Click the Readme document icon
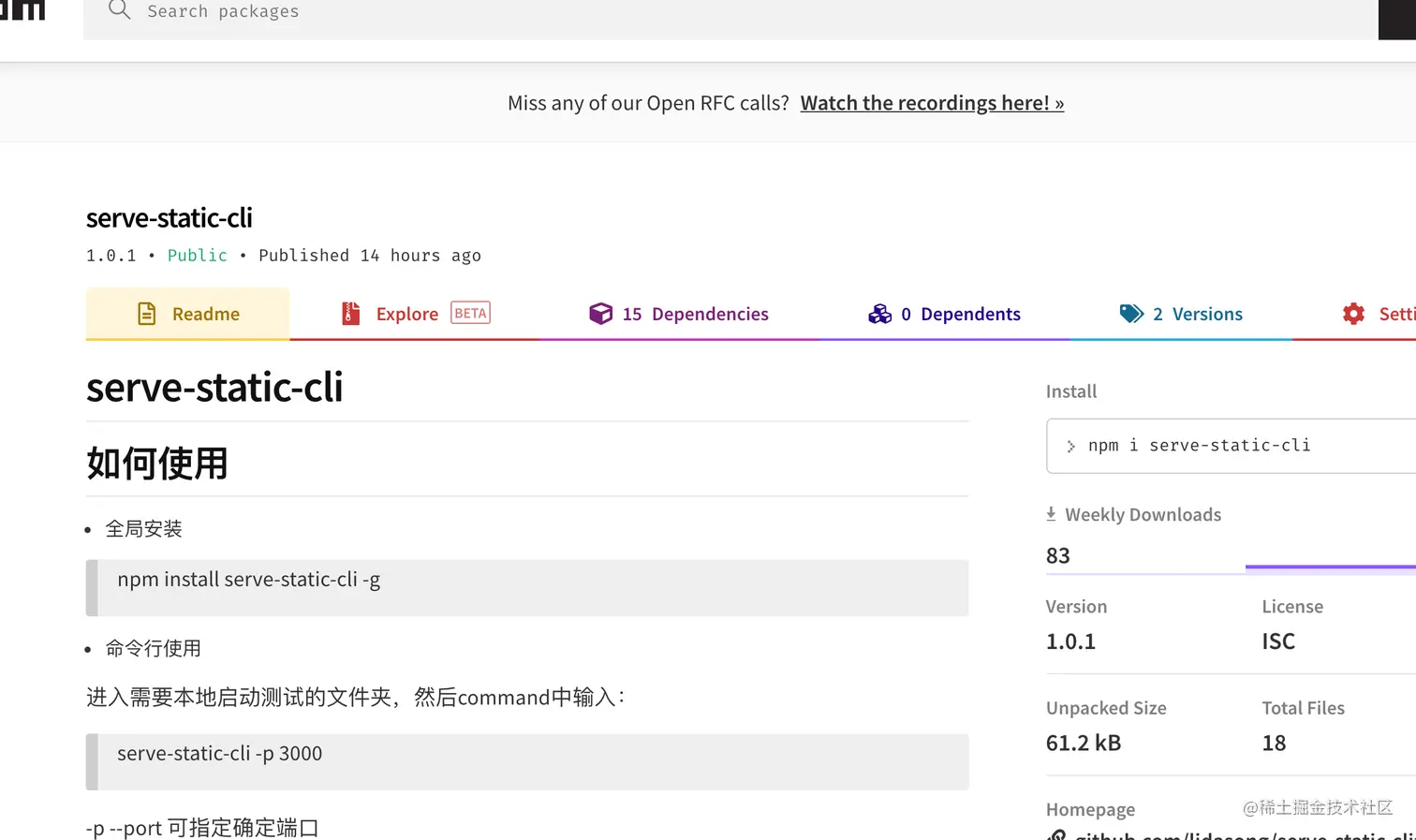This screenshot has width=1416, height=840. coord(147,314)
